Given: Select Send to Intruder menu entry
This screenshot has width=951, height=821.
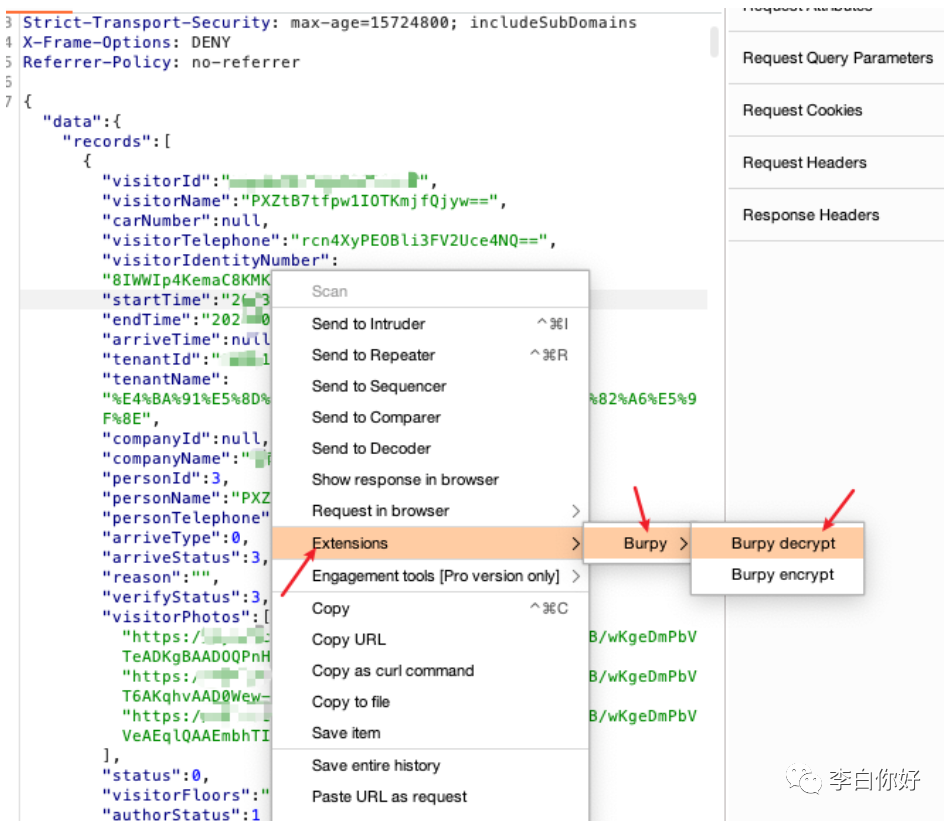Looking at the screenshot, I should click(430, 324).
